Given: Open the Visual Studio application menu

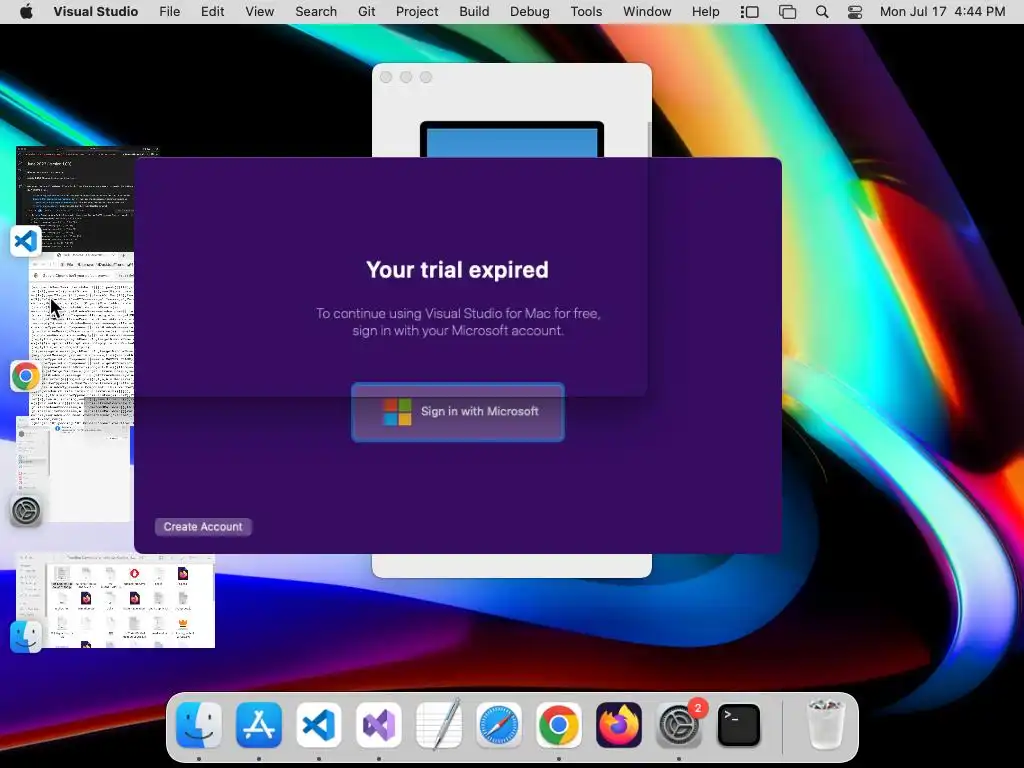Looking at the screenshot, I should (95, 12).
